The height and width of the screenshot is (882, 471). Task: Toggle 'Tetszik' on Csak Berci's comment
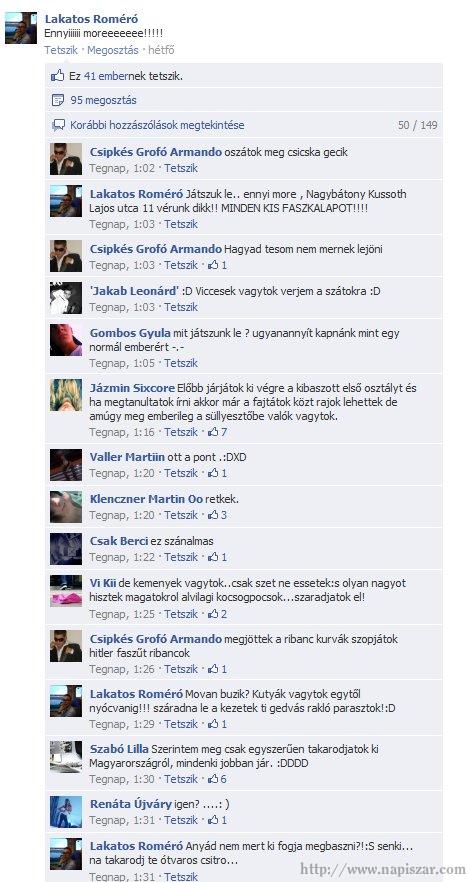pos(181,557)
